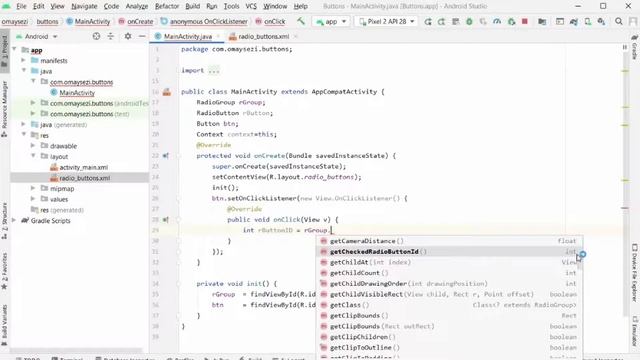Image resolution: width=640 pixels, height=360 pixels.
Task: Switch to the MainActivity.java editor tab
Action: tap(187, 36)
